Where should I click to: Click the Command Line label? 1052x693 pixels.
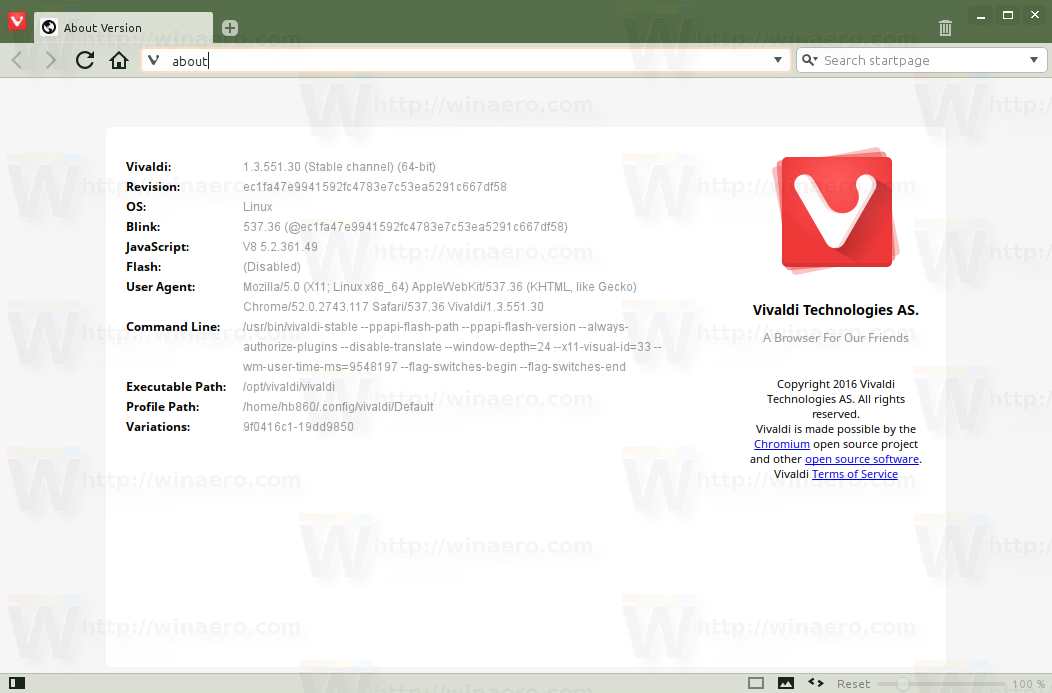pos(173,327)
